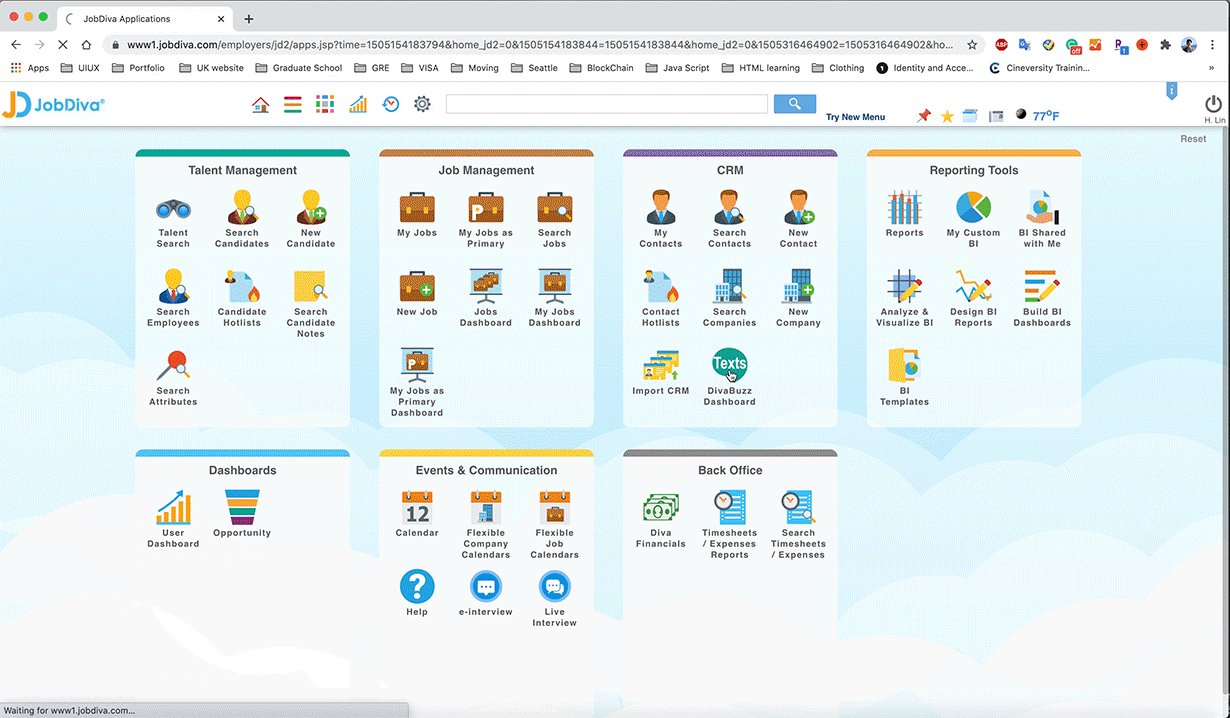Open the colored apps grid icon
This screenshot has width=1230, height=718.
pyautogui.click(x=325, y=105)
